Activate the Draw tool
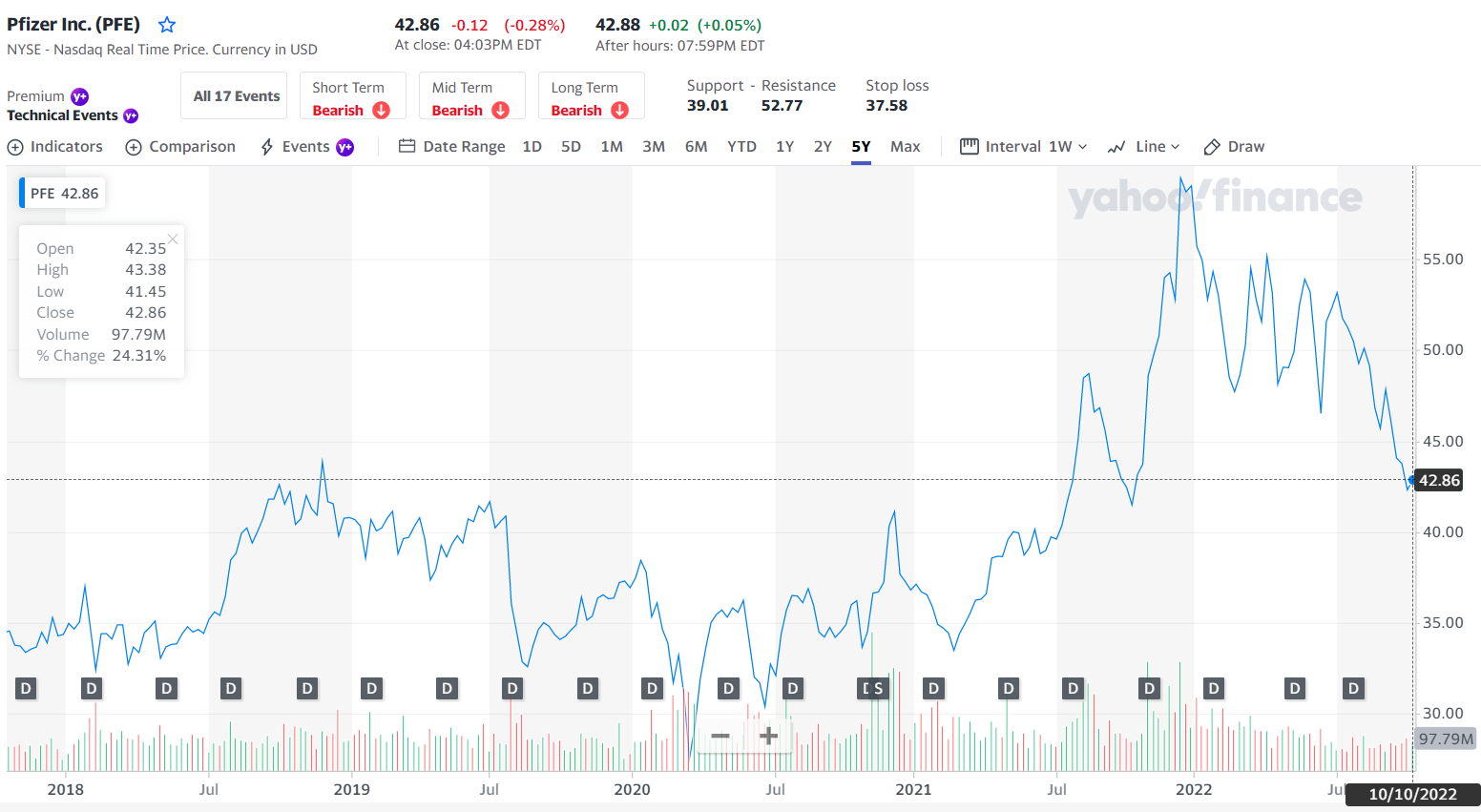Image resolution: width=1481 pixels, height=812 pixels. click(x=1235, y=147)
